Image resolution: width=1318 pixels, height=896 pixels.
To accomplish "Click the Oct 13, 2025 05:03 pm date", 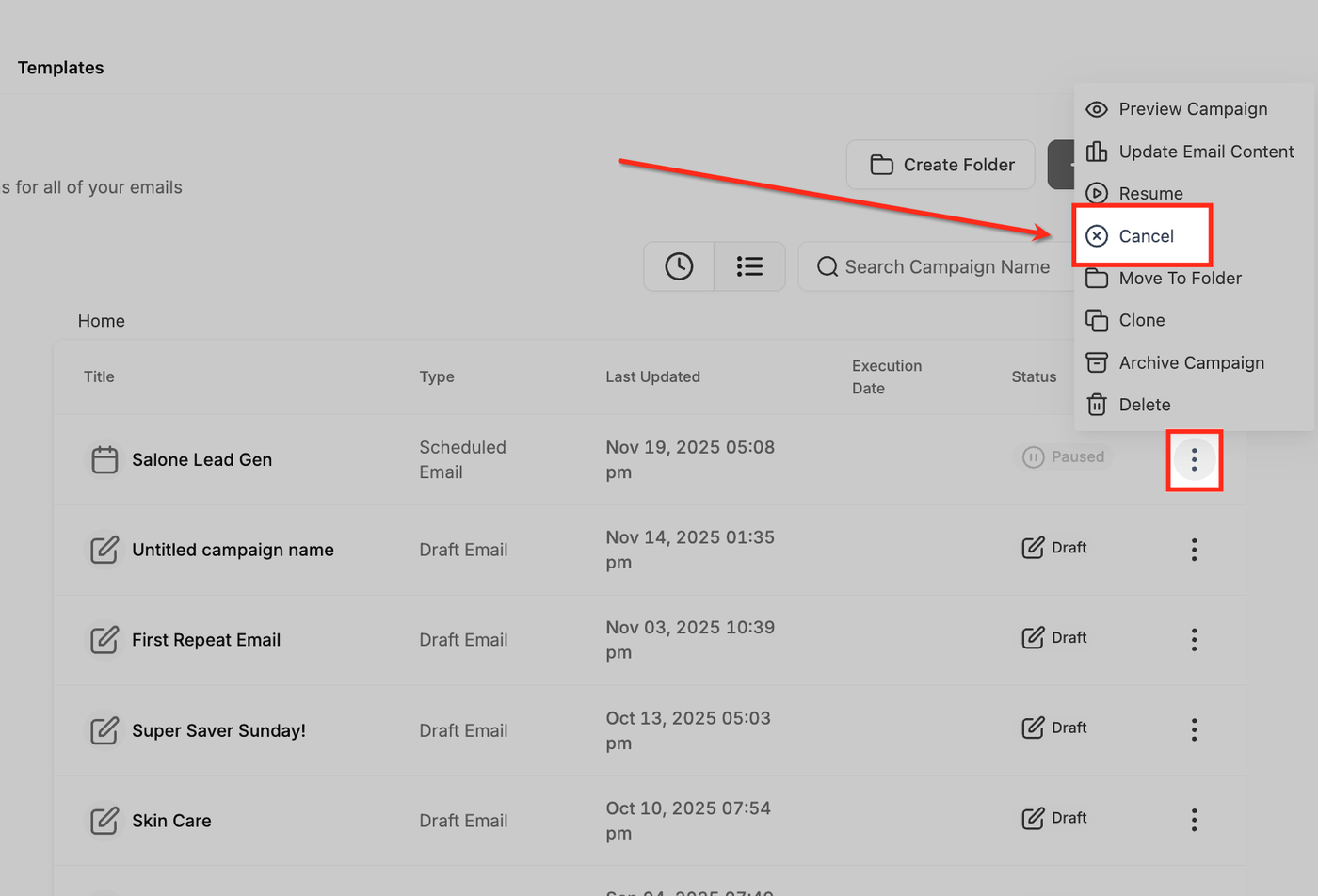I will [688, 730].
